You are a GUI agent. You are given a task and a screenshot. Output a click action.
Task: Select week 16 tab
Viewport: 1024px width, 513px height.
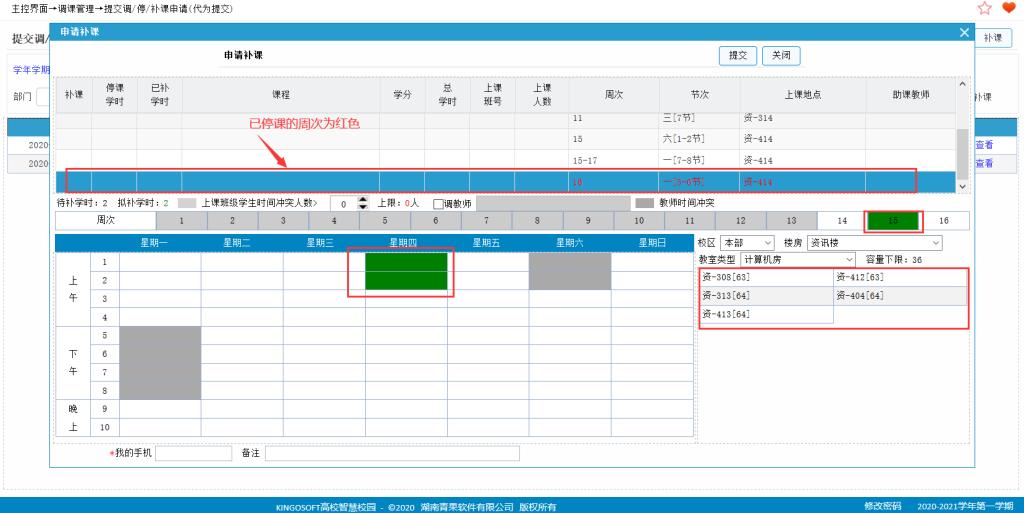(x=943, y=220)
